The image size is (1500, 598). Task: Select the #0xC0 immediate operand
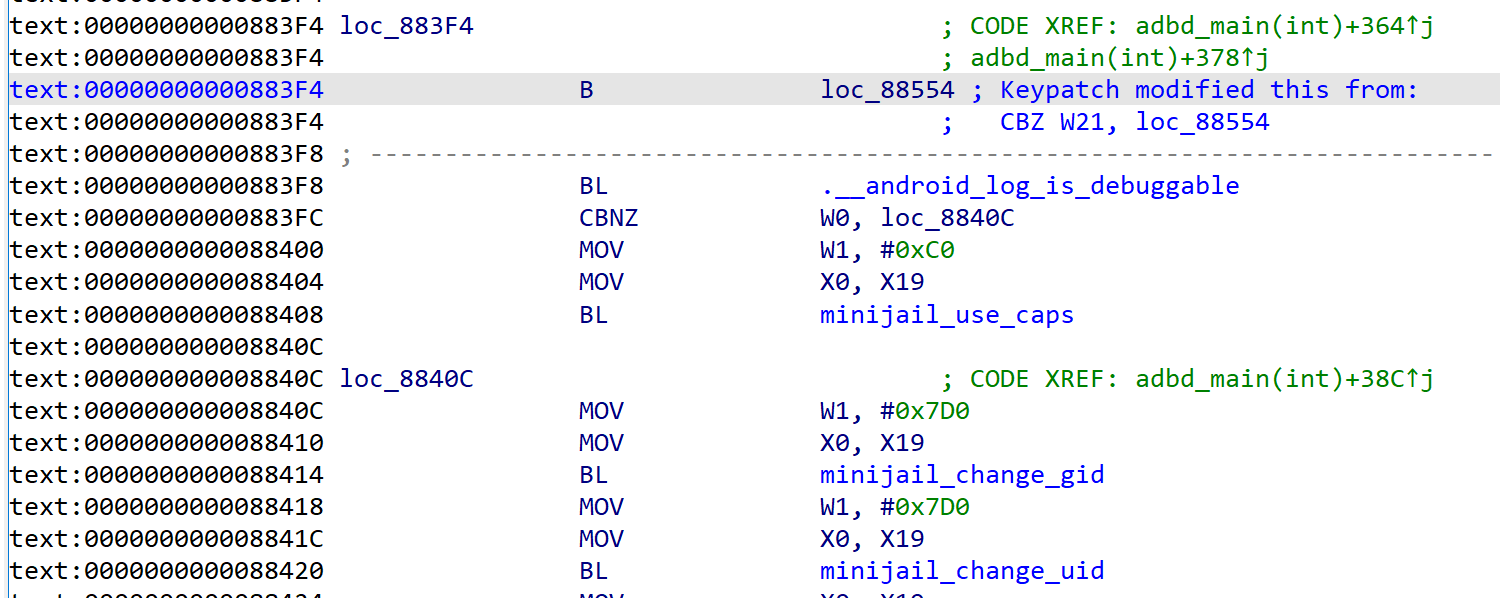coord(917,250)
